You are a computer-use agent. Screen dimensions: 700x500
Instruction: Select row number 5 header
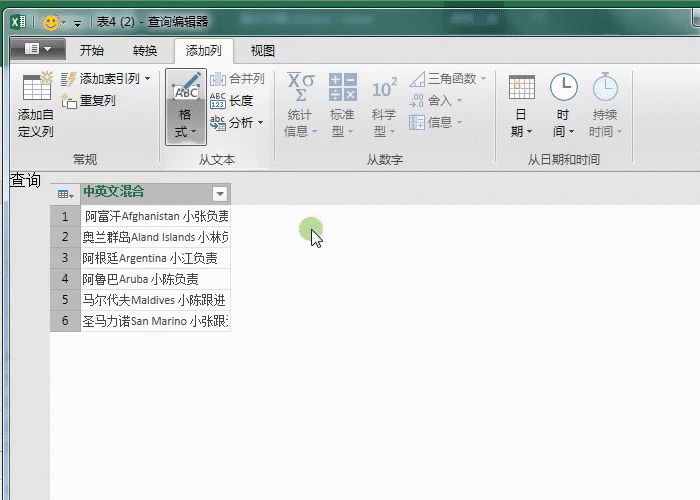click(65, 300)
